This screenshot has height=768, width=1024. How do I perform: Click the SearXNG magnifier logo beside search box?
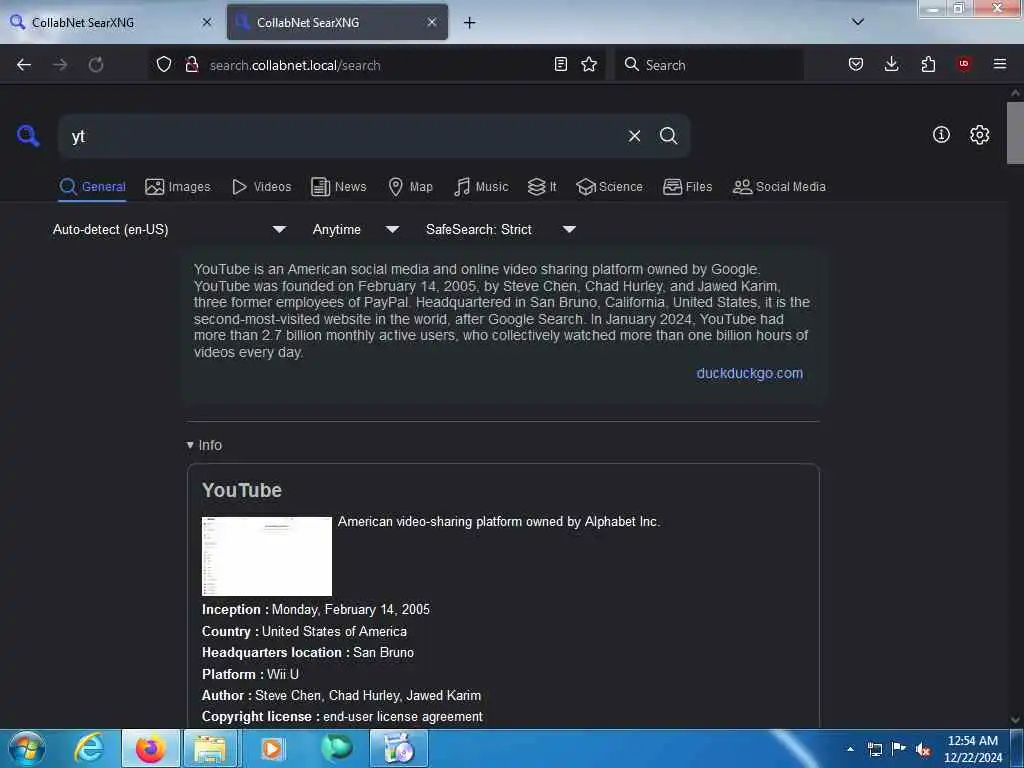point(27,136)
